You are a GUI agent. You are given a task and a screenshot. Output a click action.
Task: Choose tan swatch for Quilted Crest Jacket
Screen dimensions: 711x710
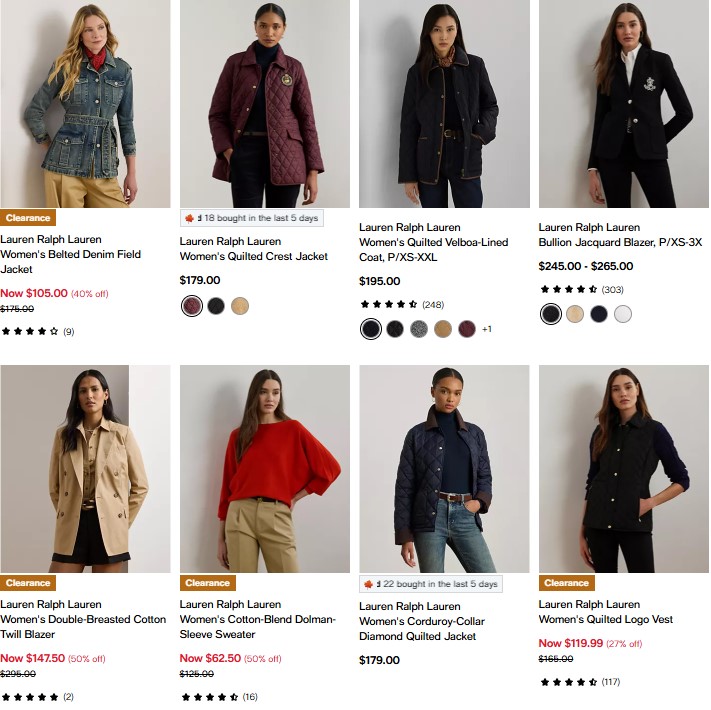pos(240,306)
